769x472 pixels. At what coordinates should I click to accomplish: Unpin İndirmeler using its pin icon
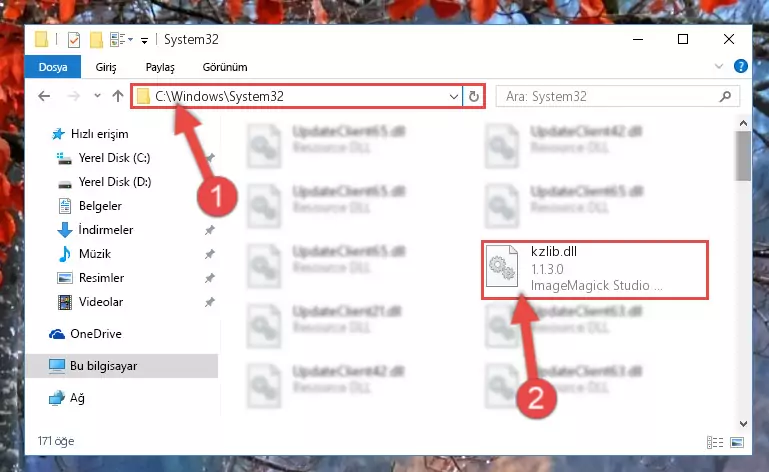coord(209,230)
